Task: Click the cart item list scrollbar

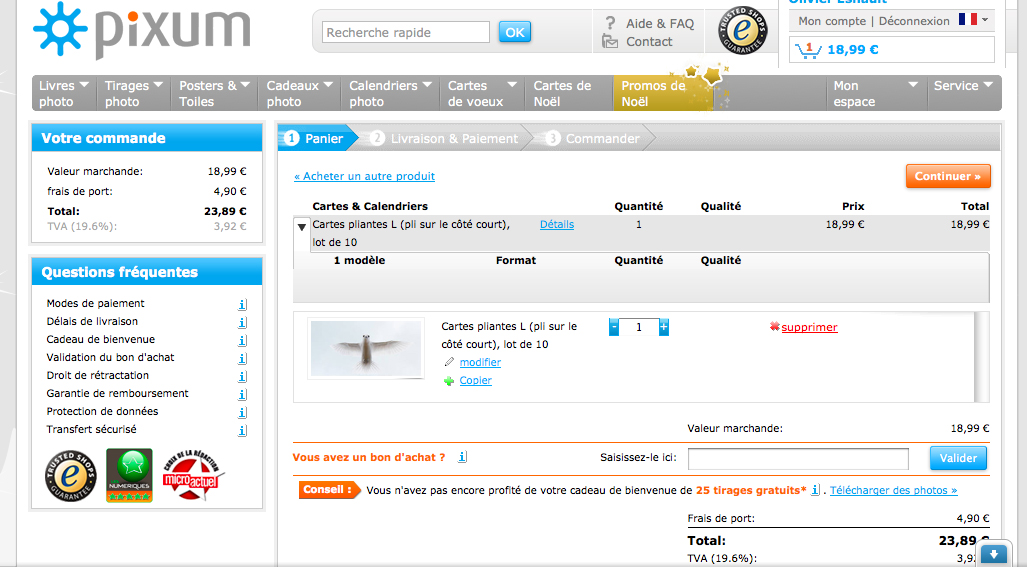Action: 982,357
